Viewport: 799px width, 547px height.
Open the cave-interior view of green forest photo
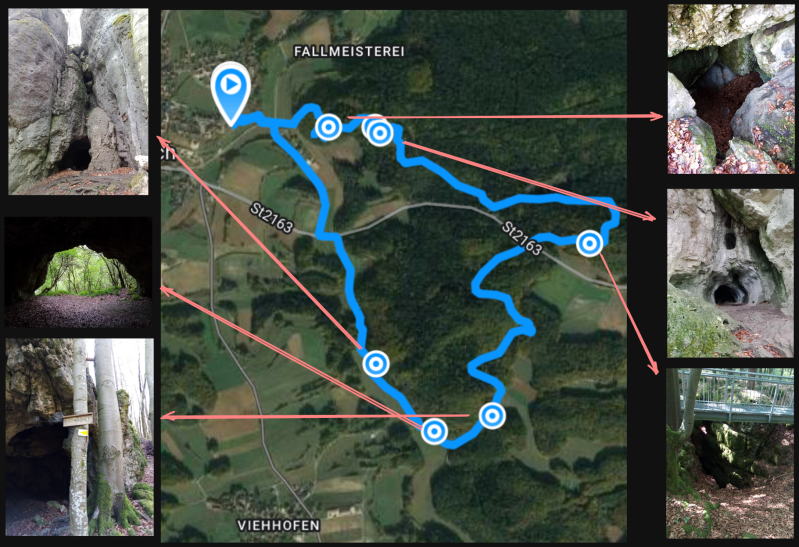tap(78, 272)
